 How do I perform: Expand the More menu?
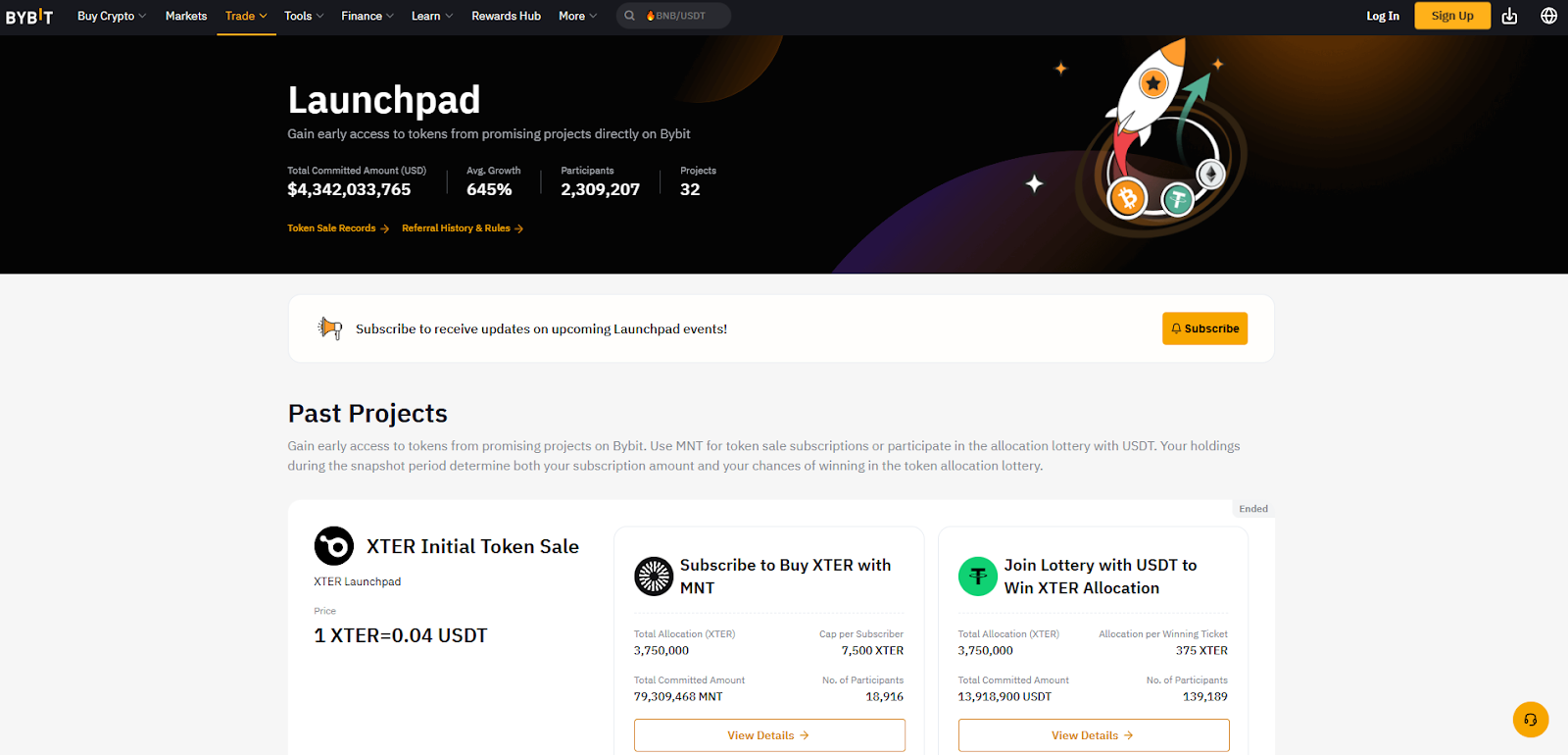click(577, 16)
